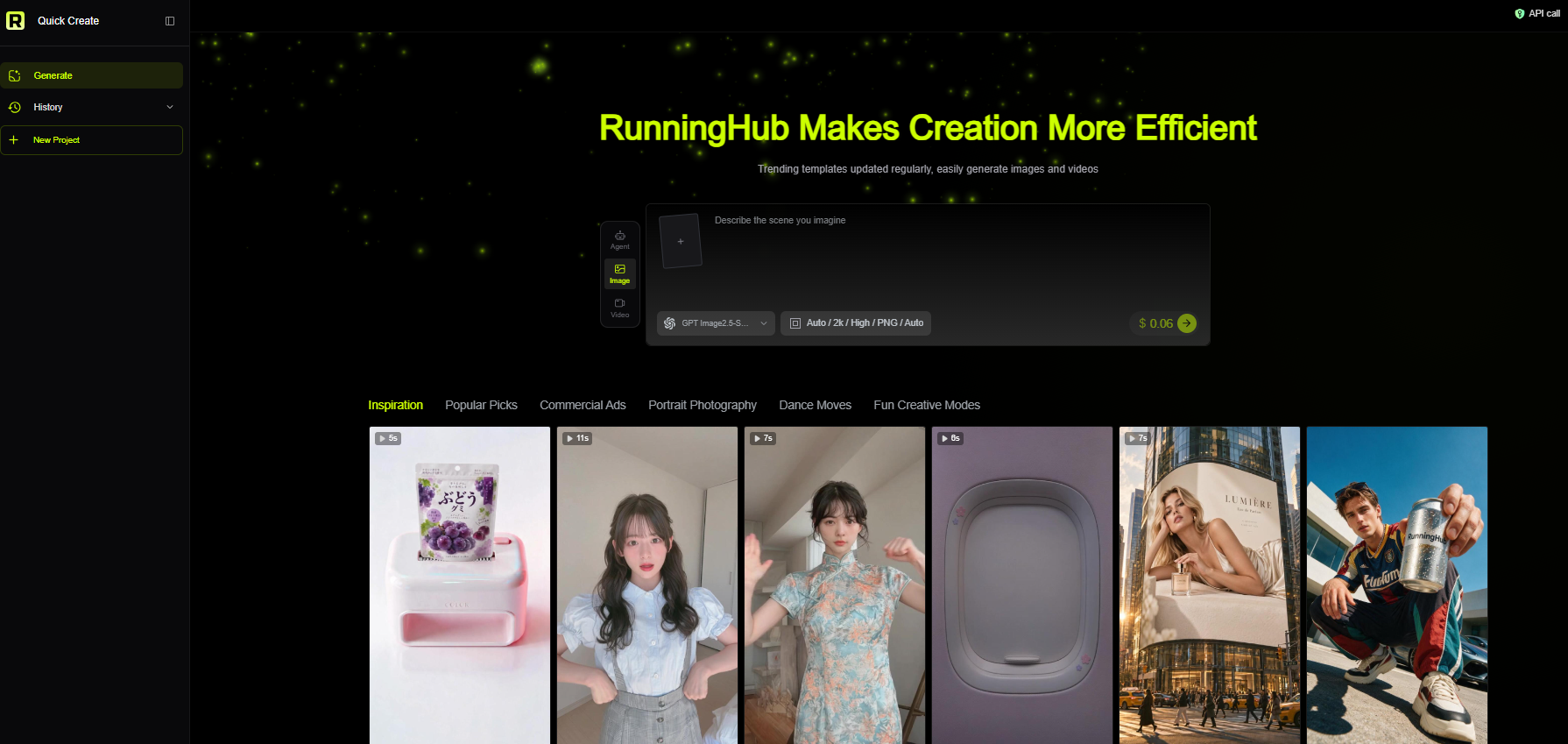Open the GPT Image model dropdown
The width and height of the screenshot is (1568, 744).
click(x=716, y=323)
